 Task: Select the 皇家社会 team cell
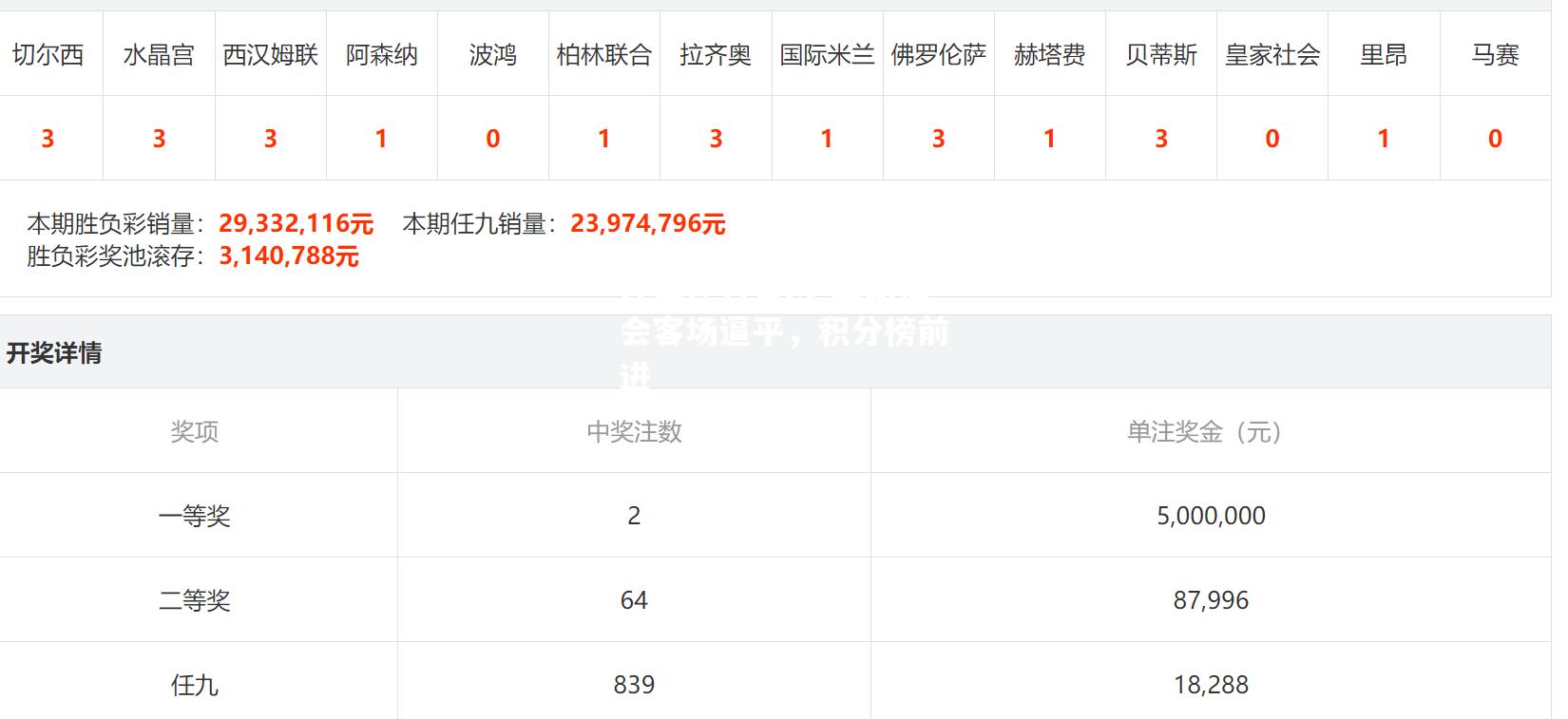(1272, 55)
